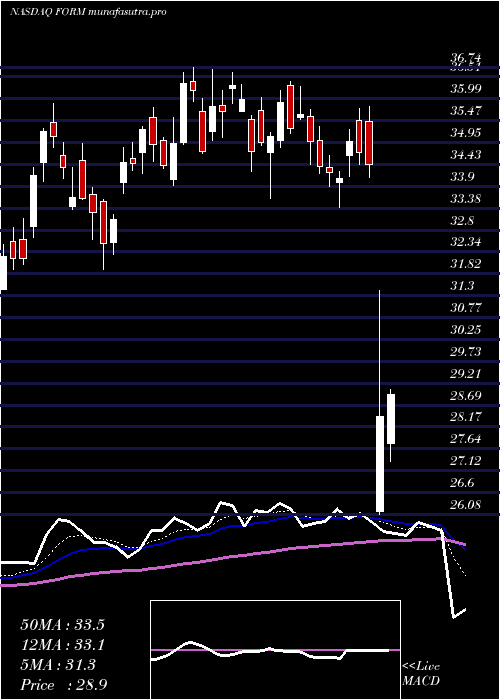
Task: Select the 26.6 price axis label
Action: point(462,483)
